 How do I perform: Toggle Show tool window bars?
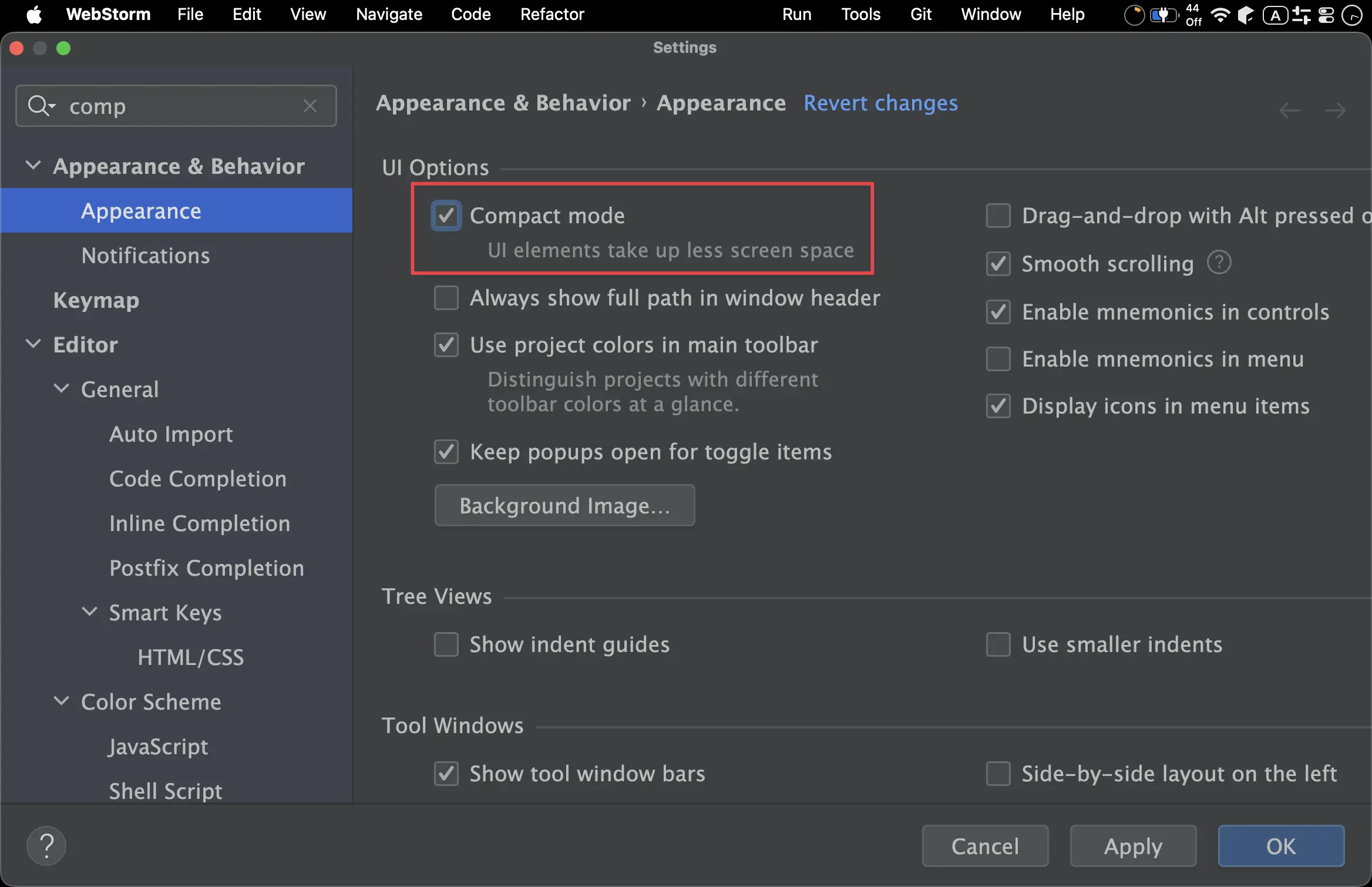(x=446, y=774)
